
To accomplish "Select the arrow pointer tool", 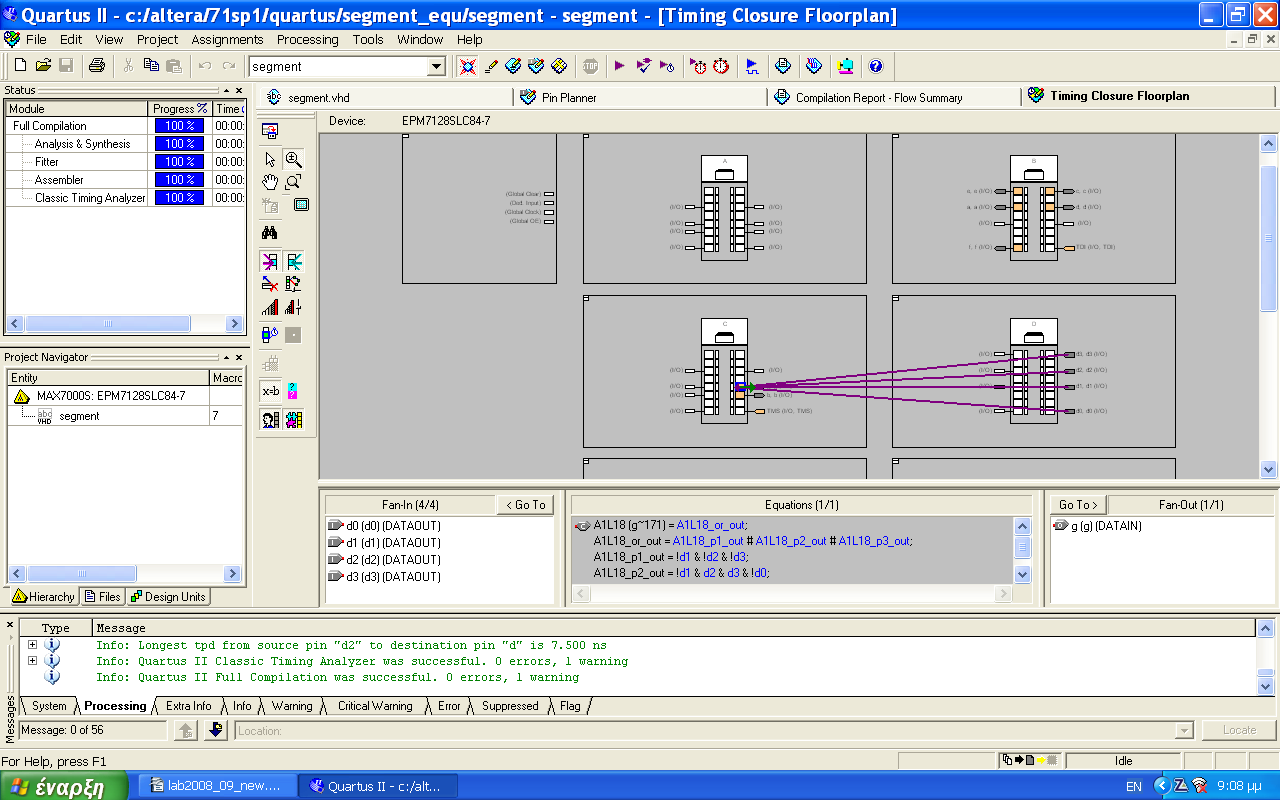I will (270, 159).
